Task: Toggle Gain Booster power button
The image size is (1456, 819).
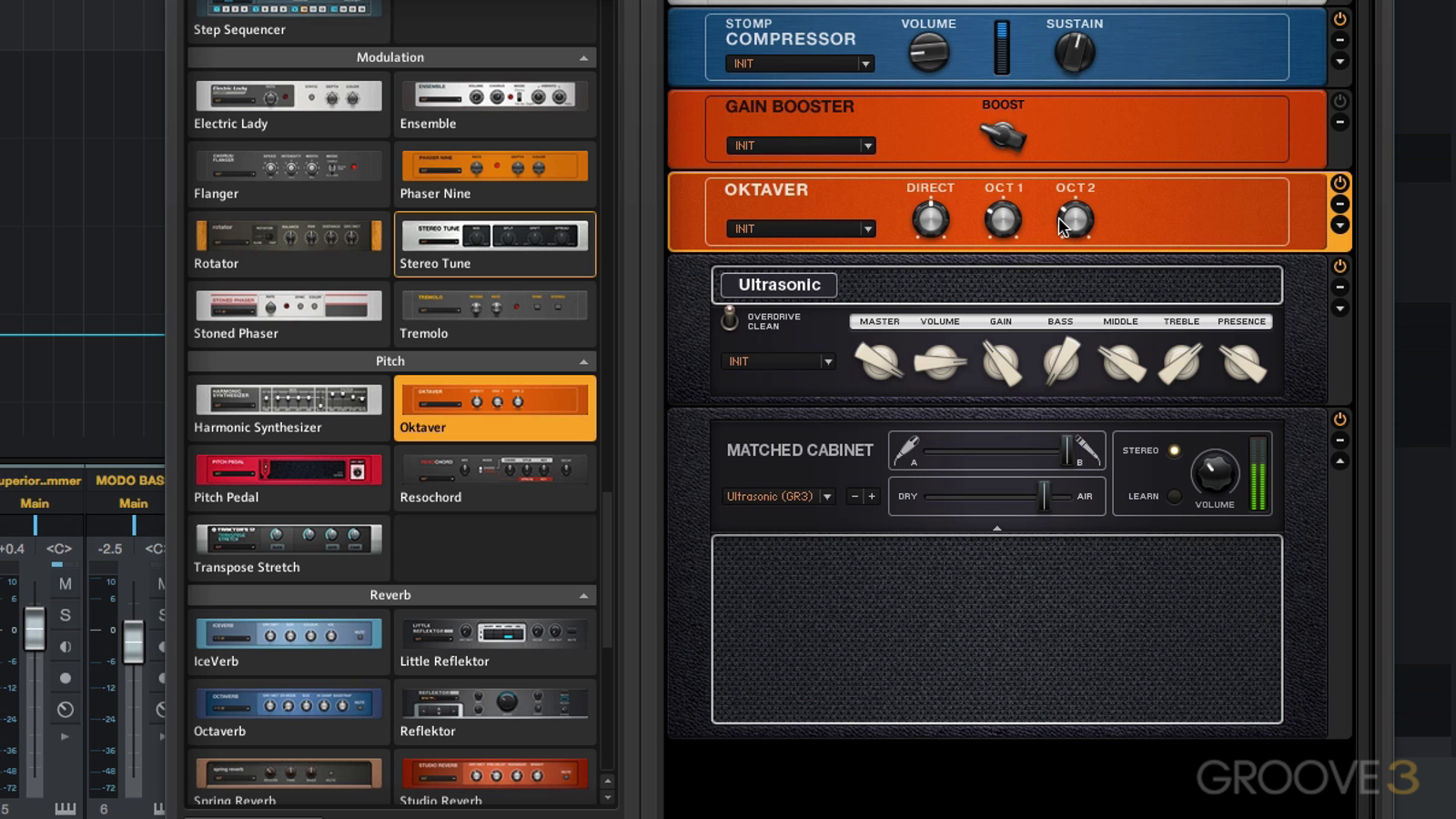Action: point(1340,101)
